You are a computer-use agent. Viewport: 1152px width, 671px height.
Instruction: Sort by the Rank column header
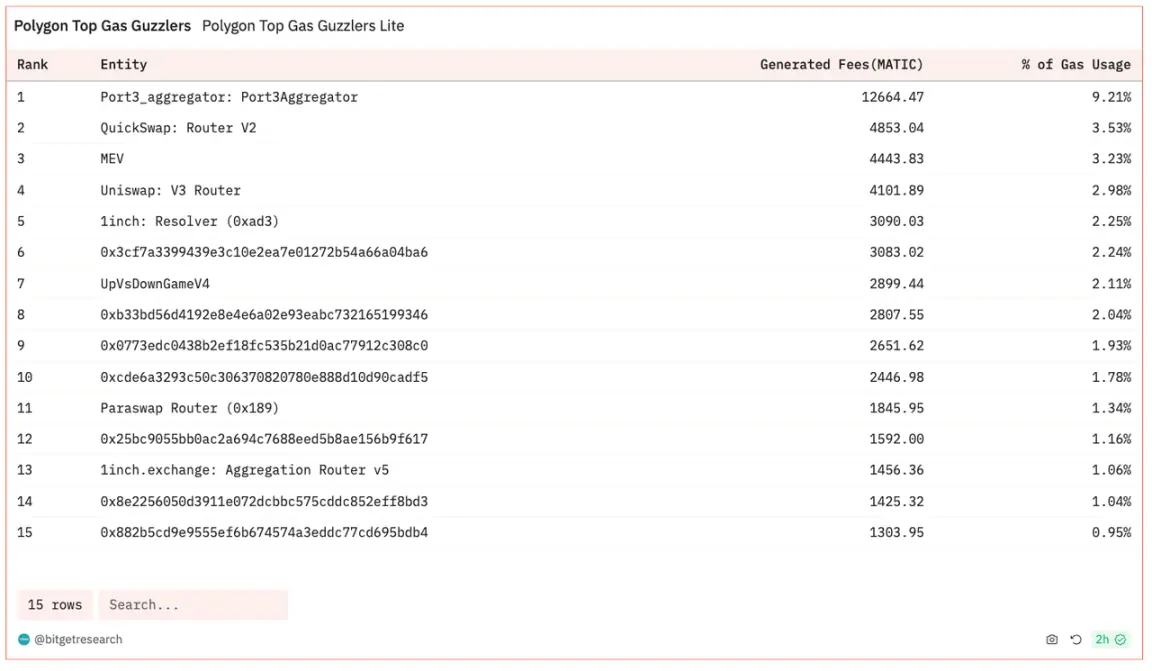(x=33, y=65)
